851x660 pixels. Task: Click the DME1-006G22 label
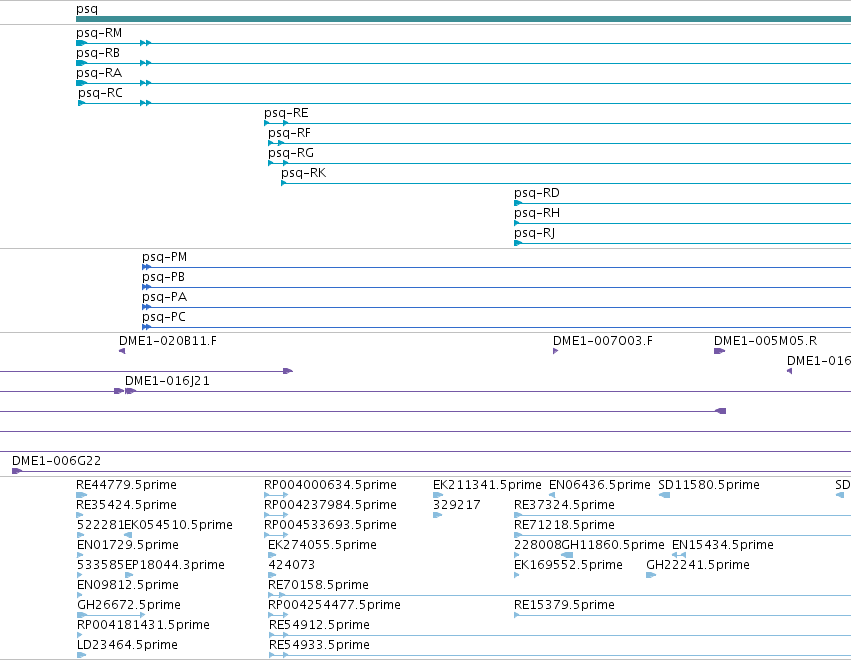pos(56,461)
